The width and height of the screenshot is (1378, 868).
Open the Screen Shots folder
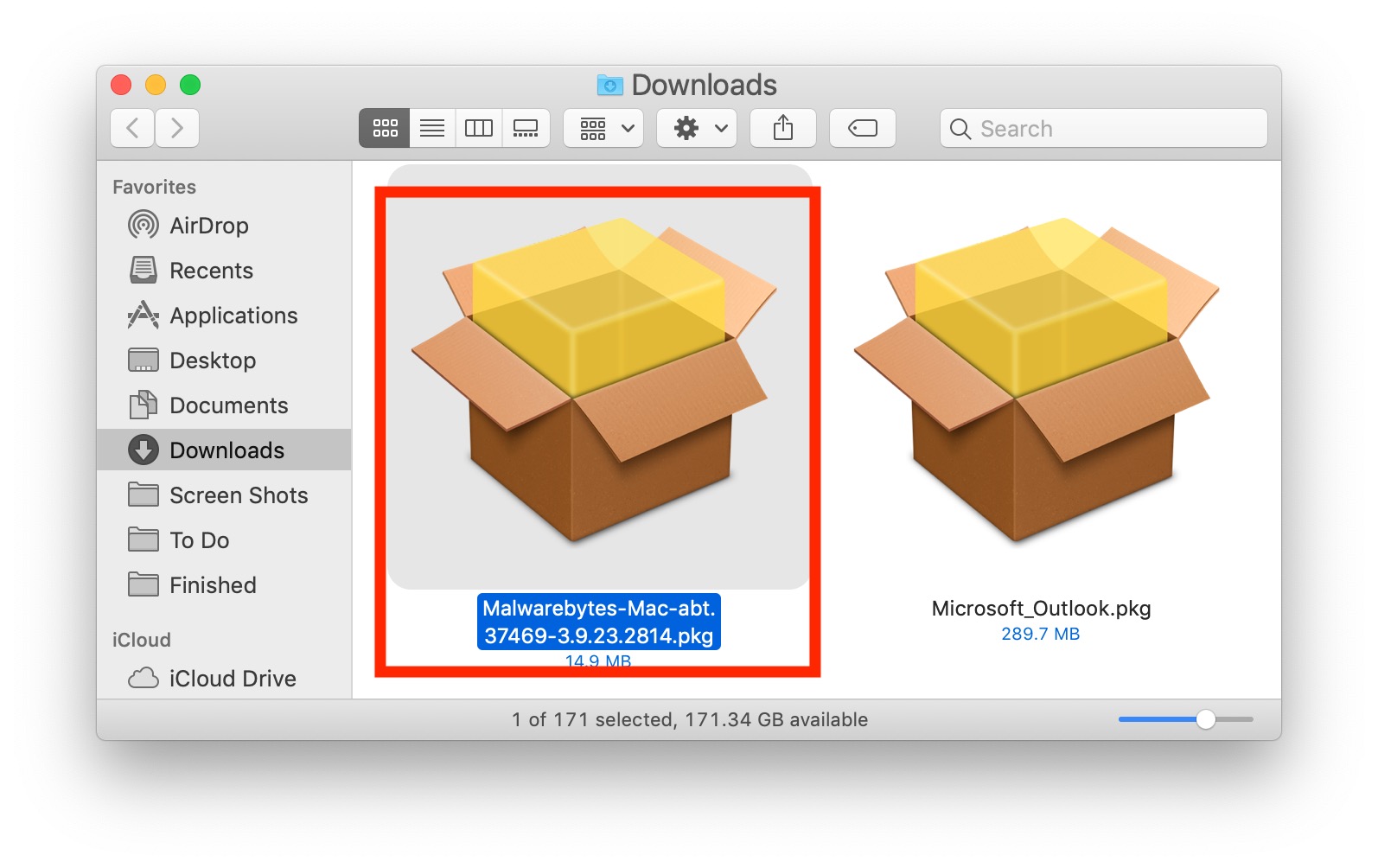point(224,495)
